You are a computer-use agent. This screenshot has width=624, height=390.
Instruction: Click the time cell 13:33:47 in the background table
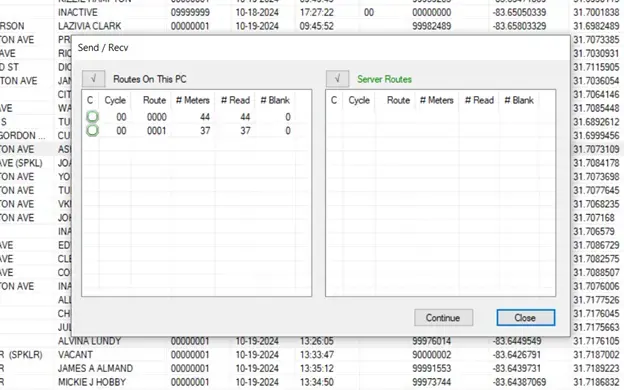coord(316,355)
